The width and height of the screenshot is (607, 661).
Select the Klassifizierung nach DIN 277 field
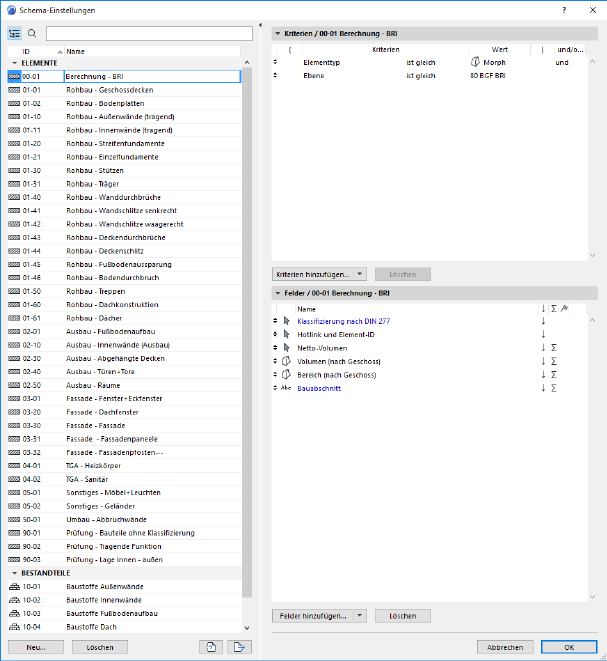pyautogui.click(x=344, y=322)
